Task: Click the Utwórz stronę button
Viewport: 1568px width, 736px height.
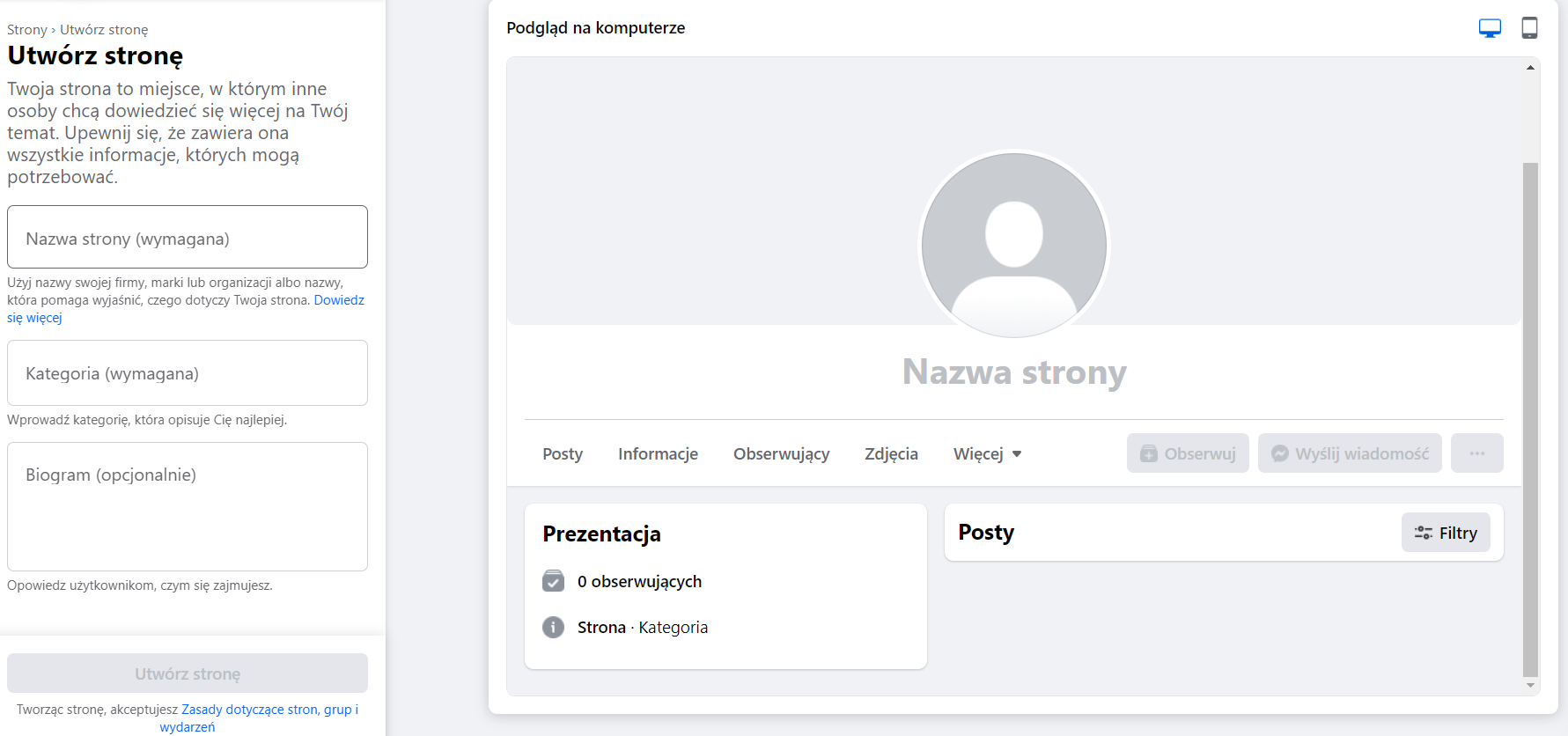Action: pos(188,673)
